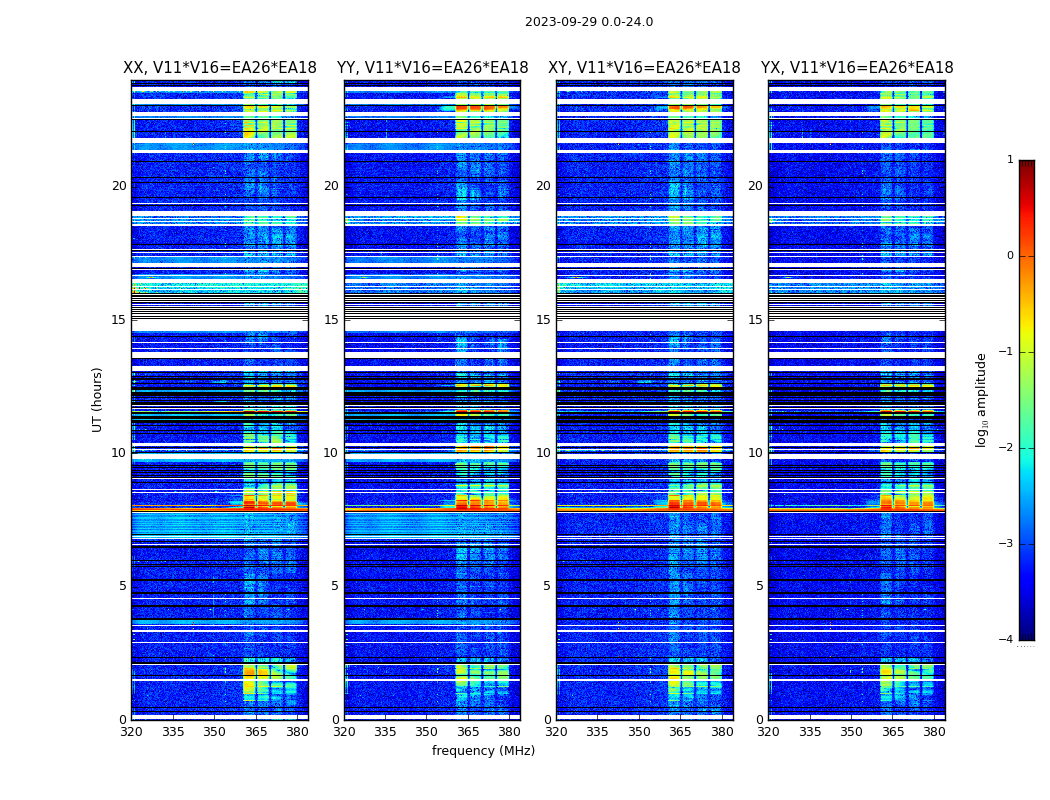The image size is (1050, 800).
Task: Pick the dark red top of the colorbar
Action: pos(1026,166)
